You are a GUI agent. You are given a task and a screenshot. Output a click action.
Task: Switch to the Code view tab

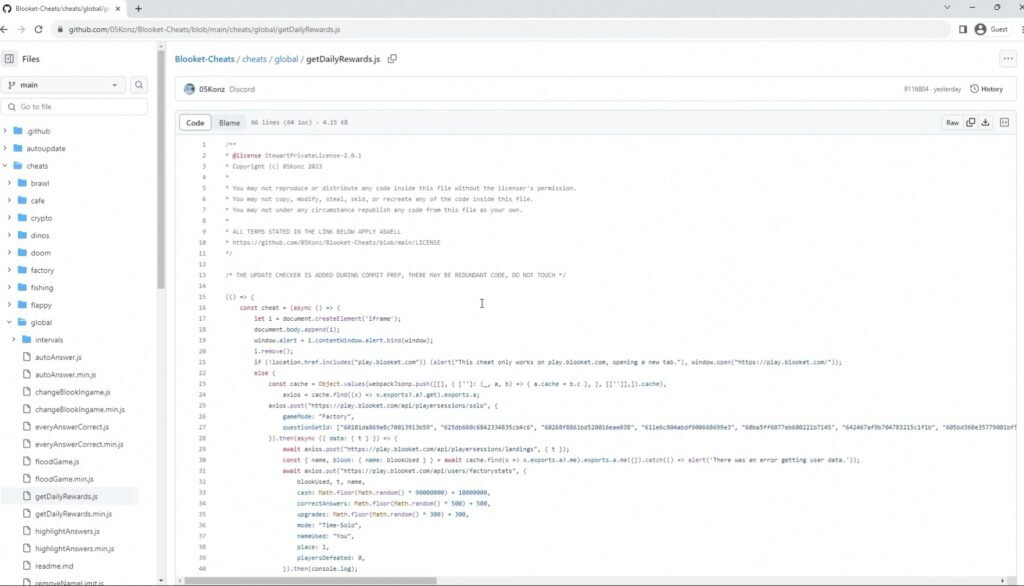point(195,122)
